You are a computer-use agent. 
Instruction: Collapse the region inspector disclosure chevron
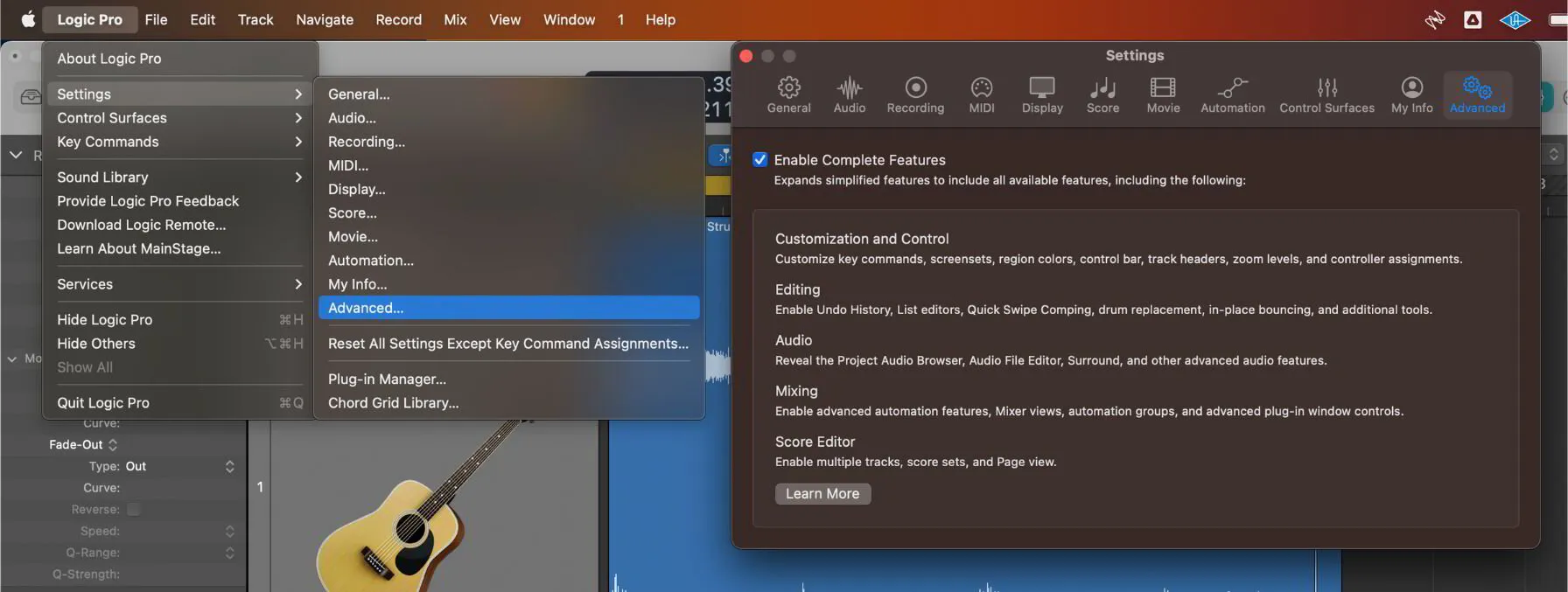[16, 155]
